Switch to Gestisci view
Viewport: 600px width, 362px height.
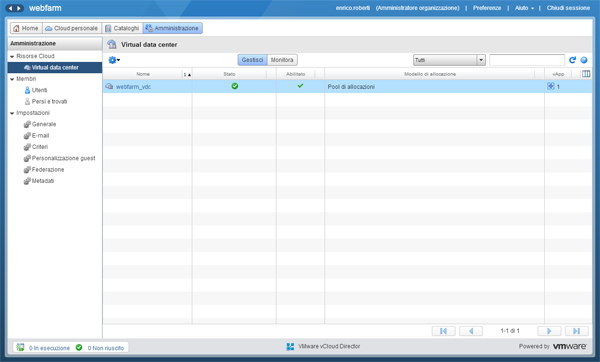coord(252,60)
